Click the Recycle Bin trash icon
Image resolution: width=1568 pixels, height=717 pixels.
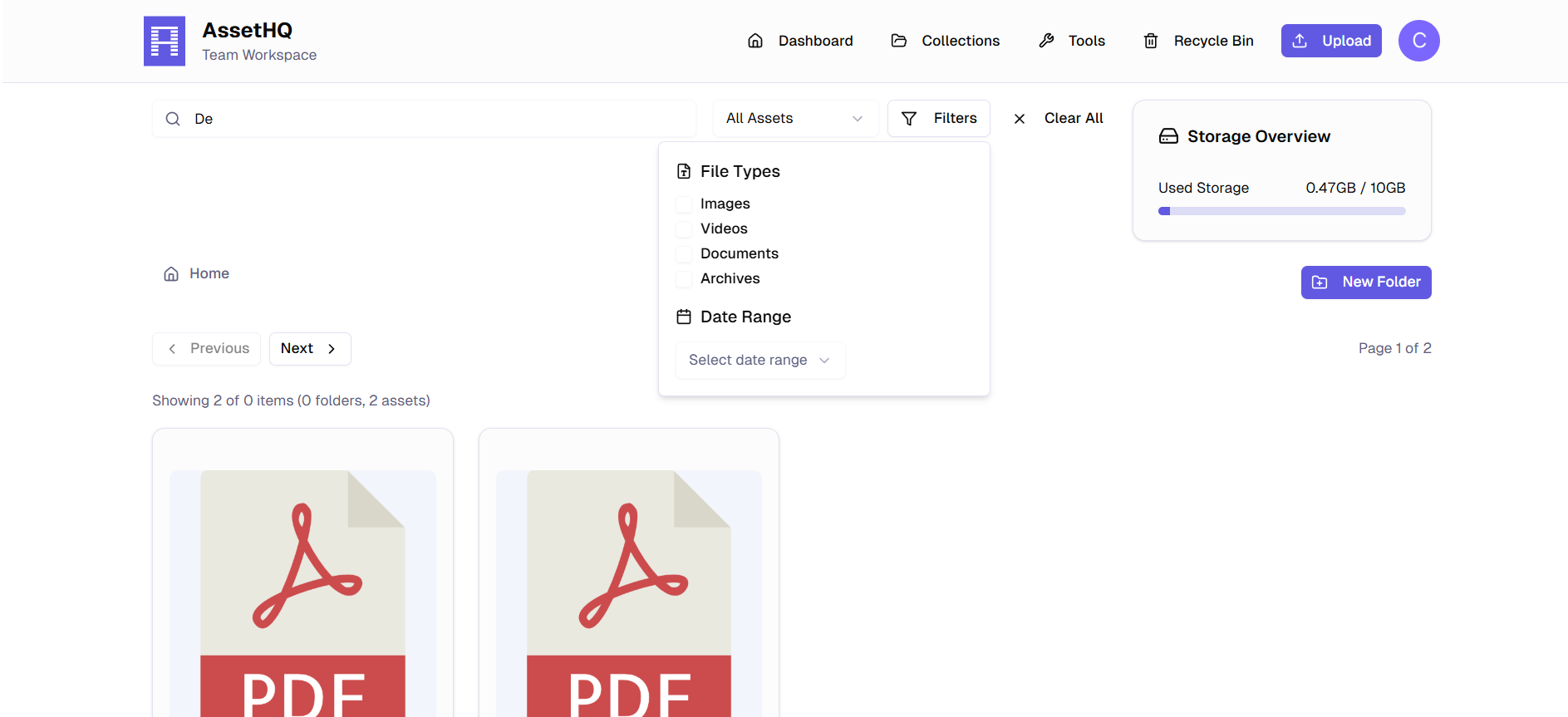[1151, 41]
